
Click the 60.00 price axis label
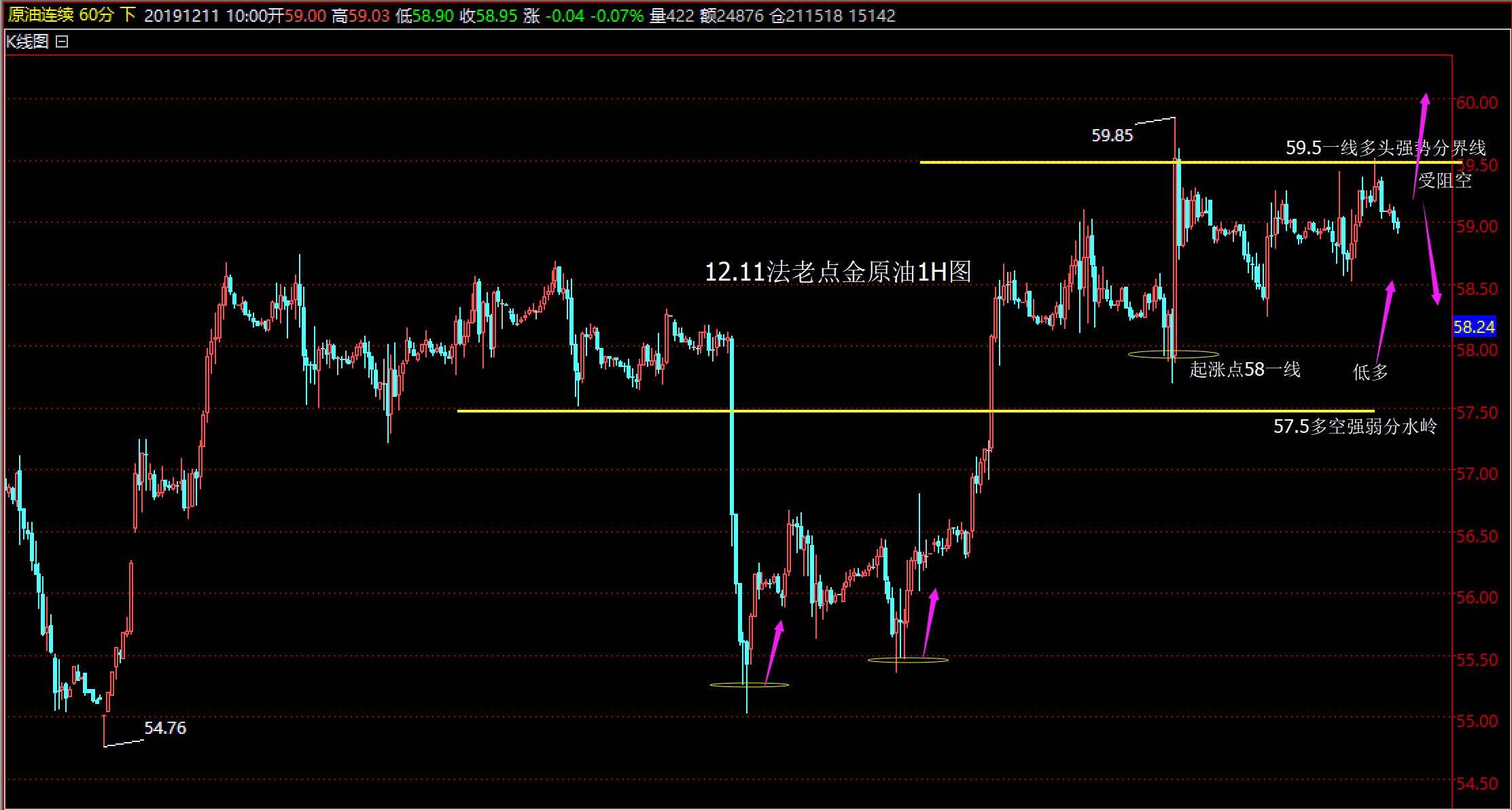(x=1477, y=103)
